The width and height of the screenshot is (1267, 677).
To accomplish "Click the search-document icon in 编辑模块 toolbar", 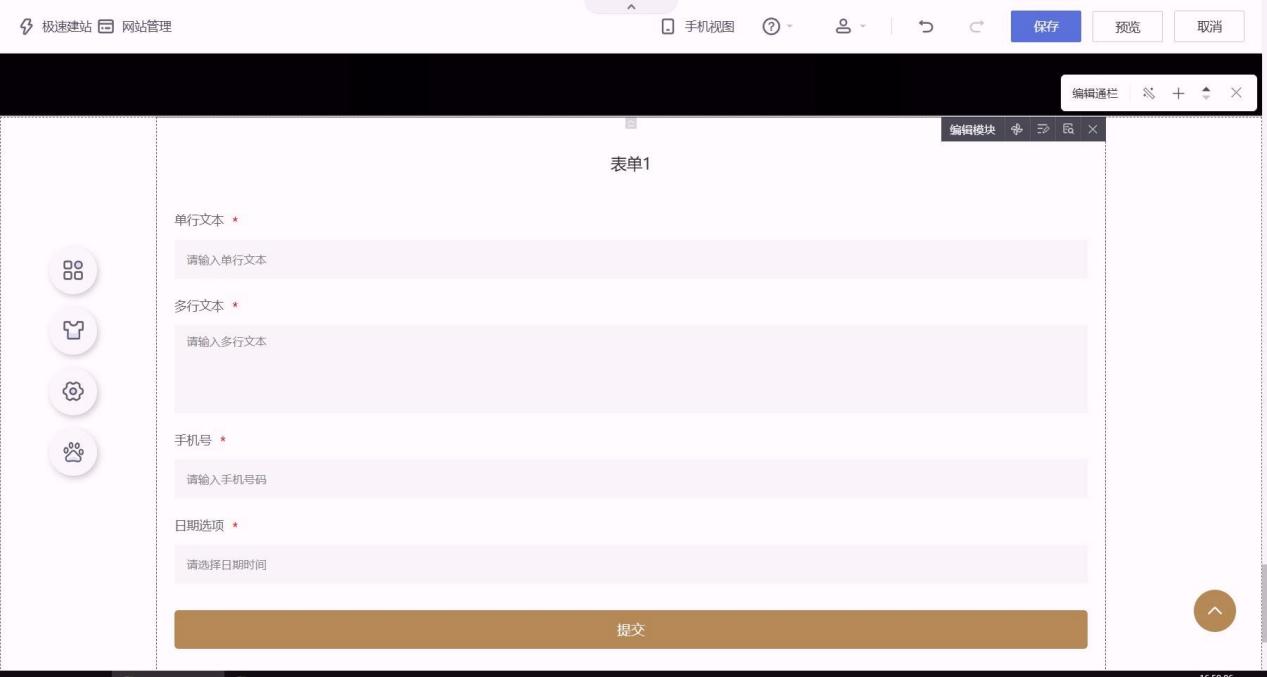I will tap(1068, 129).
